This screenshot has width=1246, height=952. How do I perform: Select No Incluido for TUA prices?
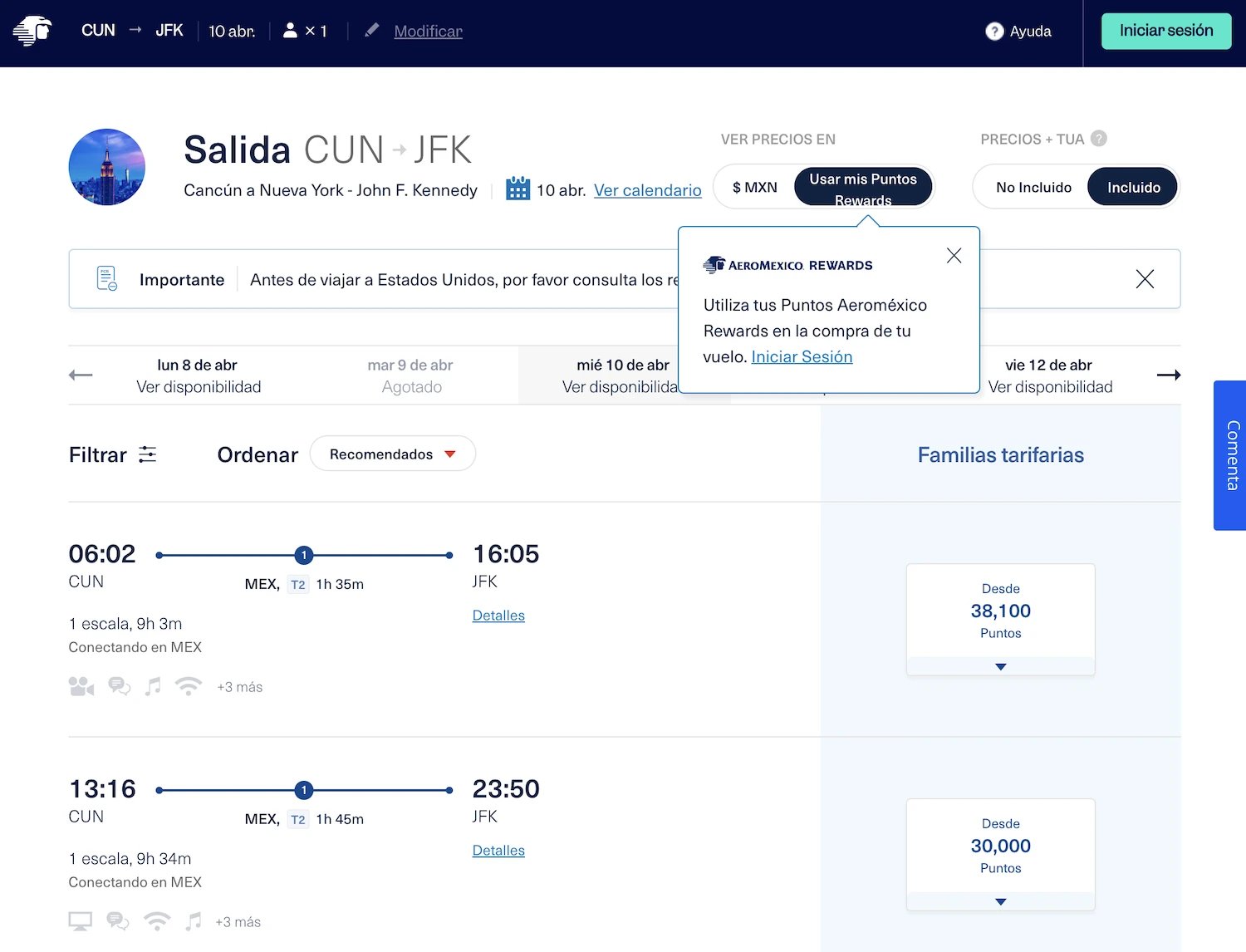pos(1033,187)
